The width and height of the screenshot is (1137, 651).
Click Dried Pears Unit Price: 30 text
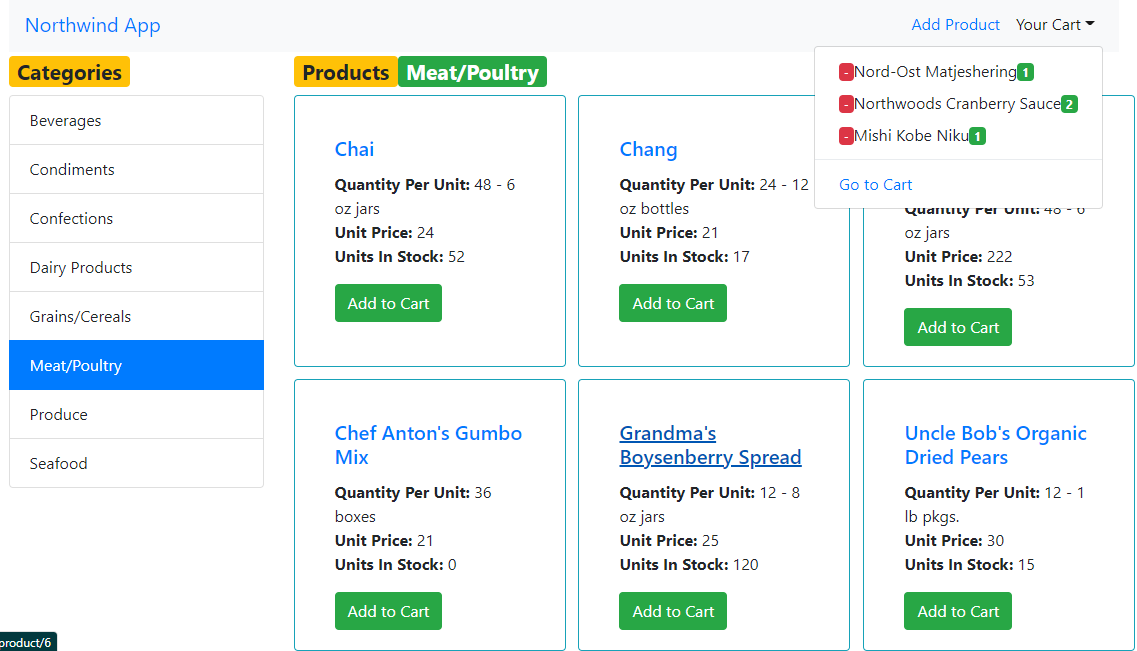(954, 541)
